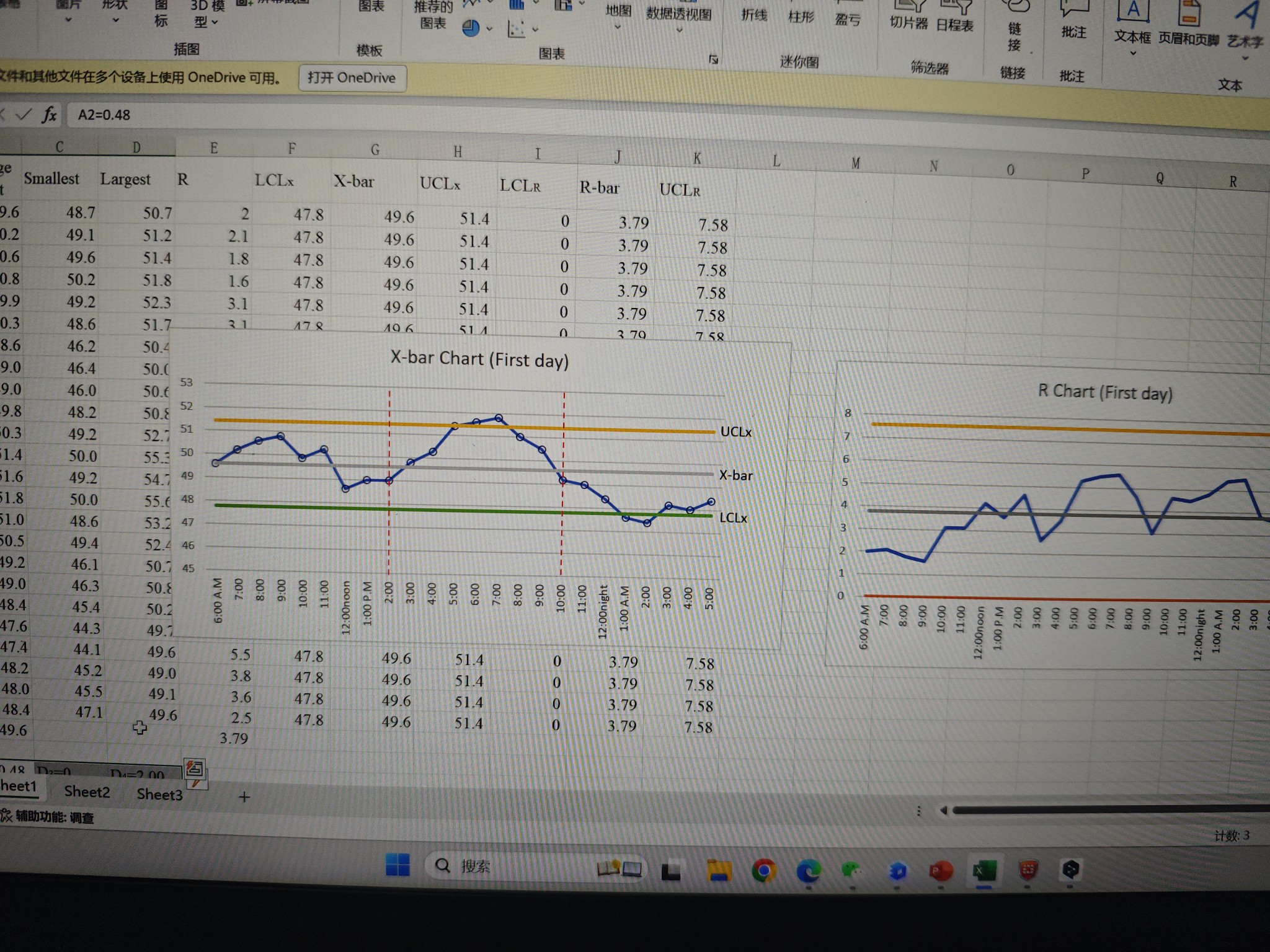Switch to the Sheet2 tab
Viewport: 1270px width, 952px height.
87,791
